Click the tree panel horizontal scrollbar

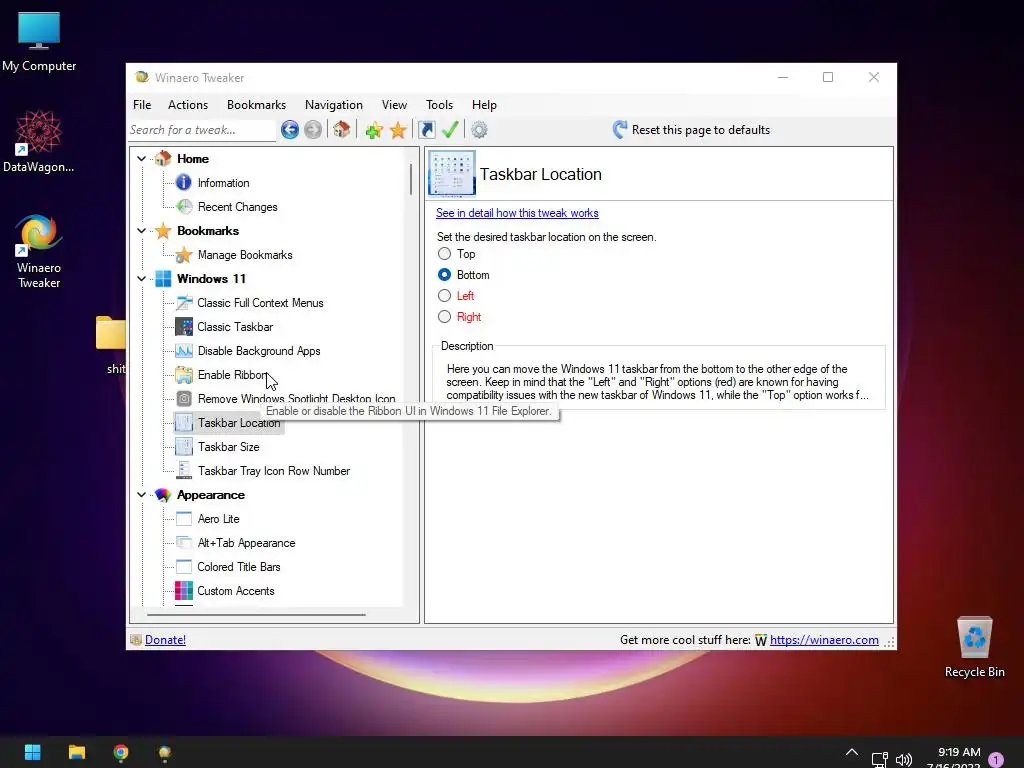pos(256,615)
